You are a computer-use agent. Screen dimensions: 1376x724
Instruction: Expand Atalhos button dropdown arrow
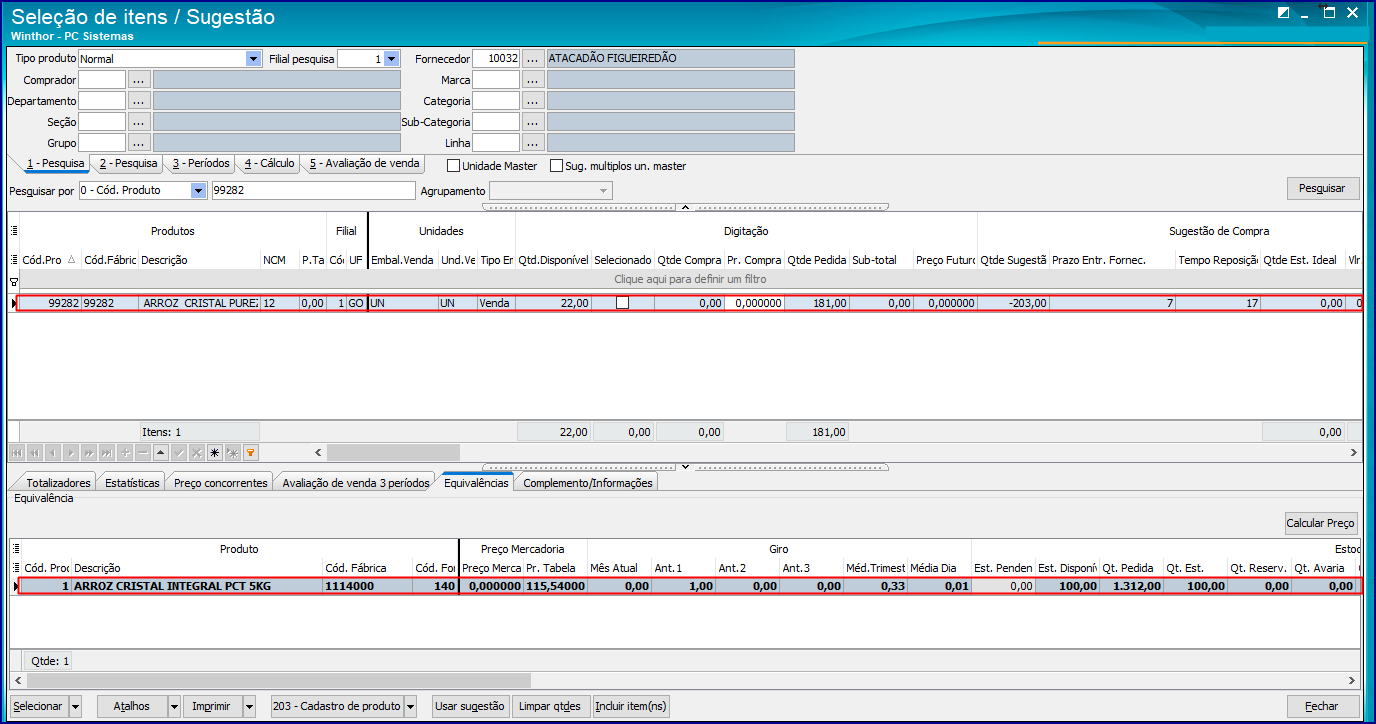(x=174, y=706)
